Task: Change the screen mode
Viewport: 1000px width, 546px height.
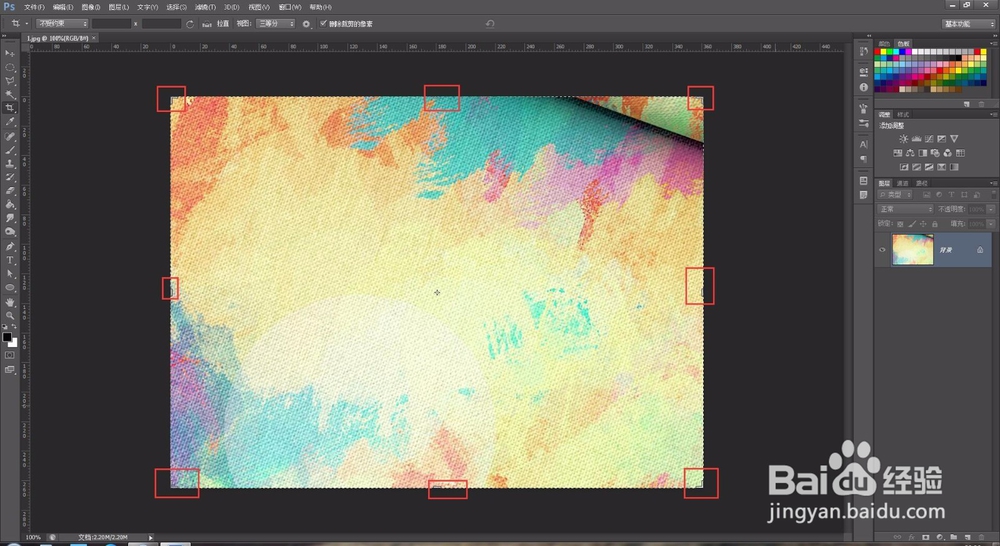Action: (x=10, y=369)
